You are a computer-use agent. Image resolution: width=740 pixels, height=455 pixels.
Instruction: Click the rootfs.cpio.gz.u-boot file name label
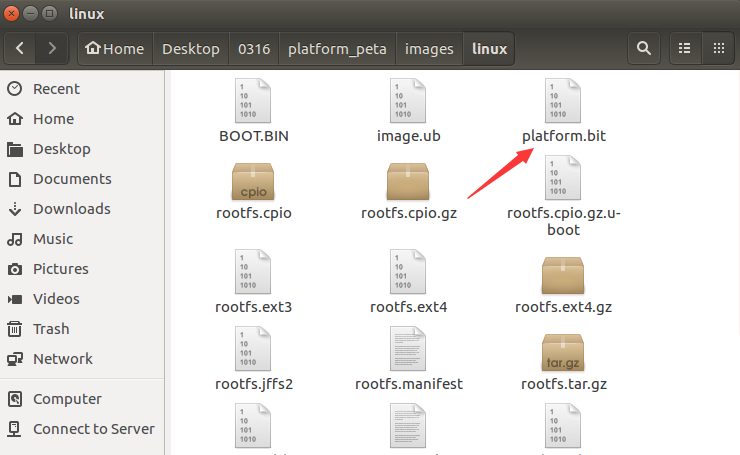pos(563,221)
